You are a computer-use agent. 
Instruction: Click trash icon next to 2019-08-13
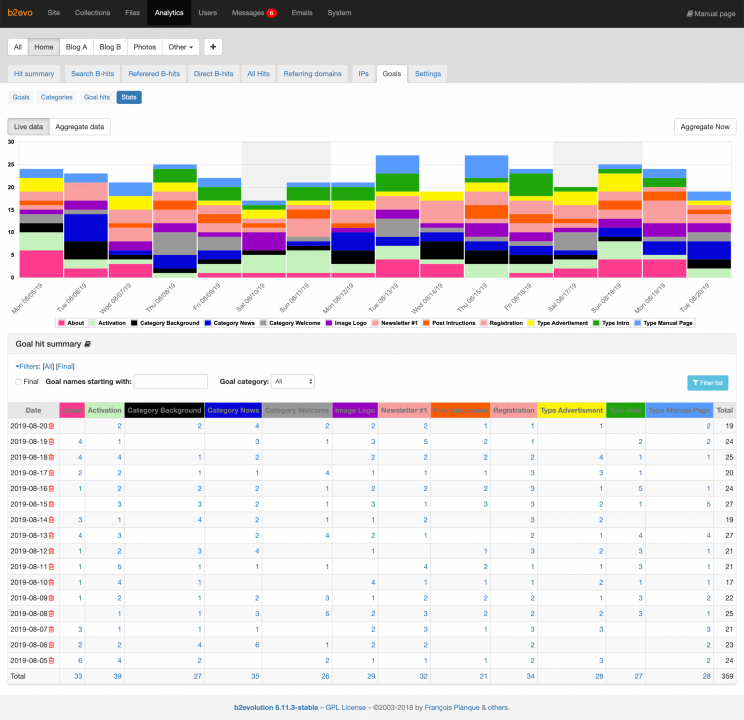pyautogui.click(x=51, y=536)
